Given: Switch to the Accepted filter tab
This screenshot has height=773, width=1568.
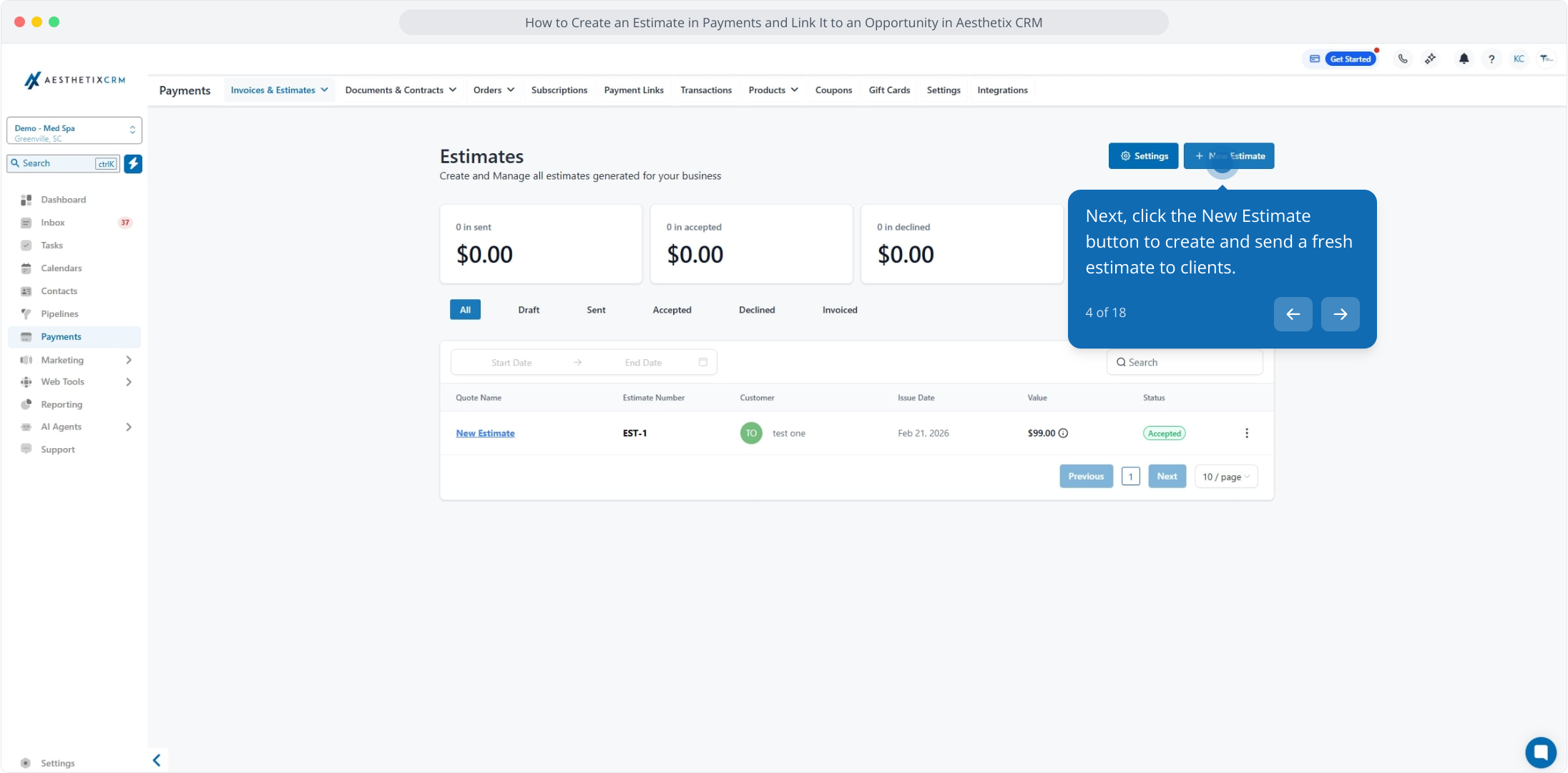Looking at the screenshot, I should [x=672, y=310].
